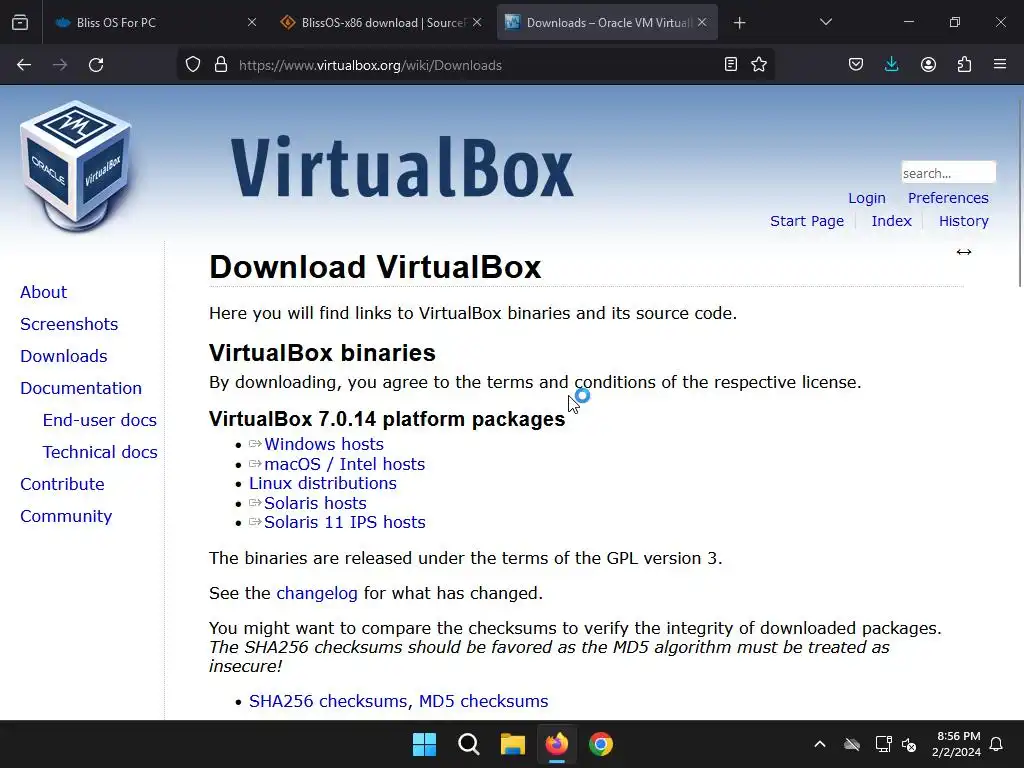The image size is (1024, 768).
Task: Select the Downloads – Oracle VM VirtualBox tab
Action: (x=607, y=23)
